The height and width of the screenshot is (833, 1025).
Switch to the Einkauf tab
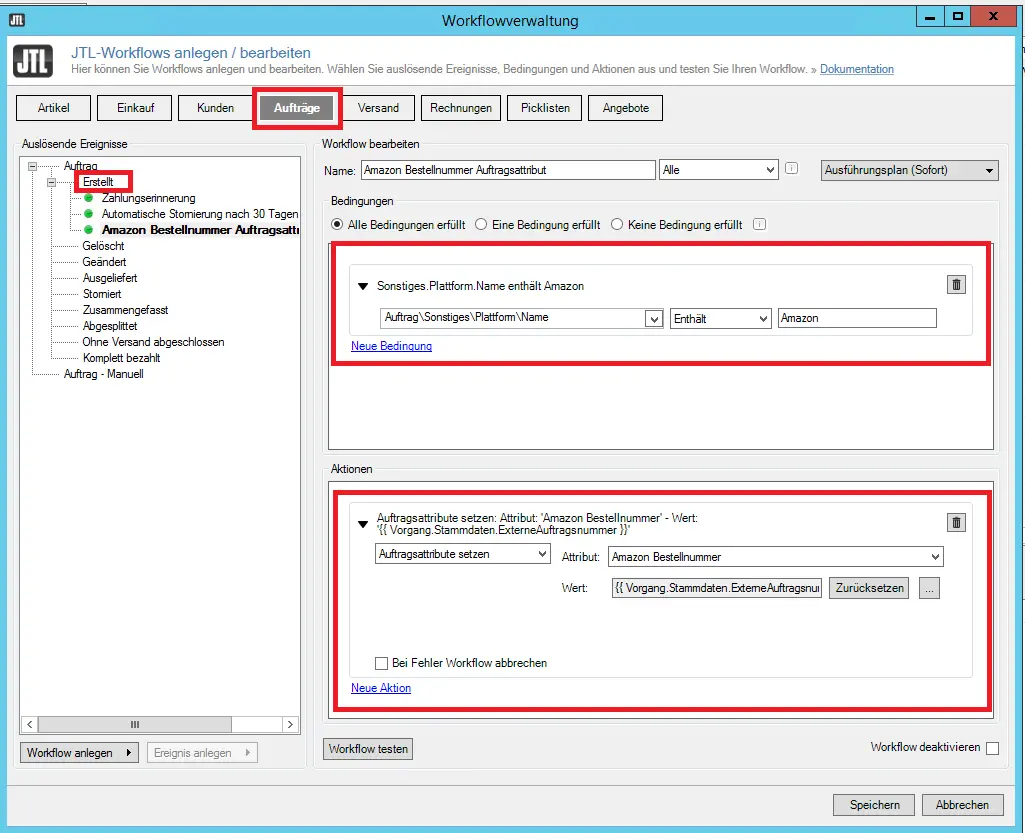[x=135, y=108]
